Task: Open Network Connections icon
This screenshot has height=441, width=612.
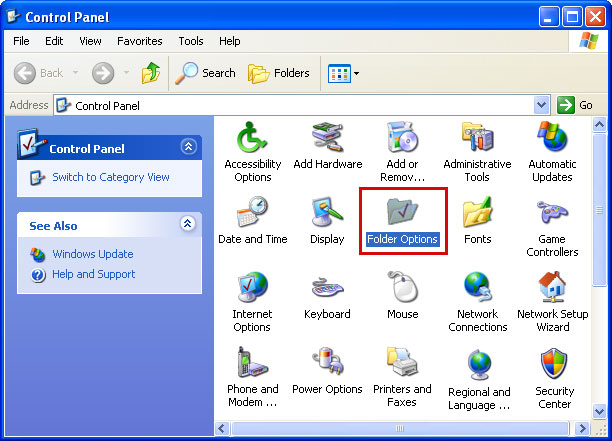Action: click(x=477, y=302)
